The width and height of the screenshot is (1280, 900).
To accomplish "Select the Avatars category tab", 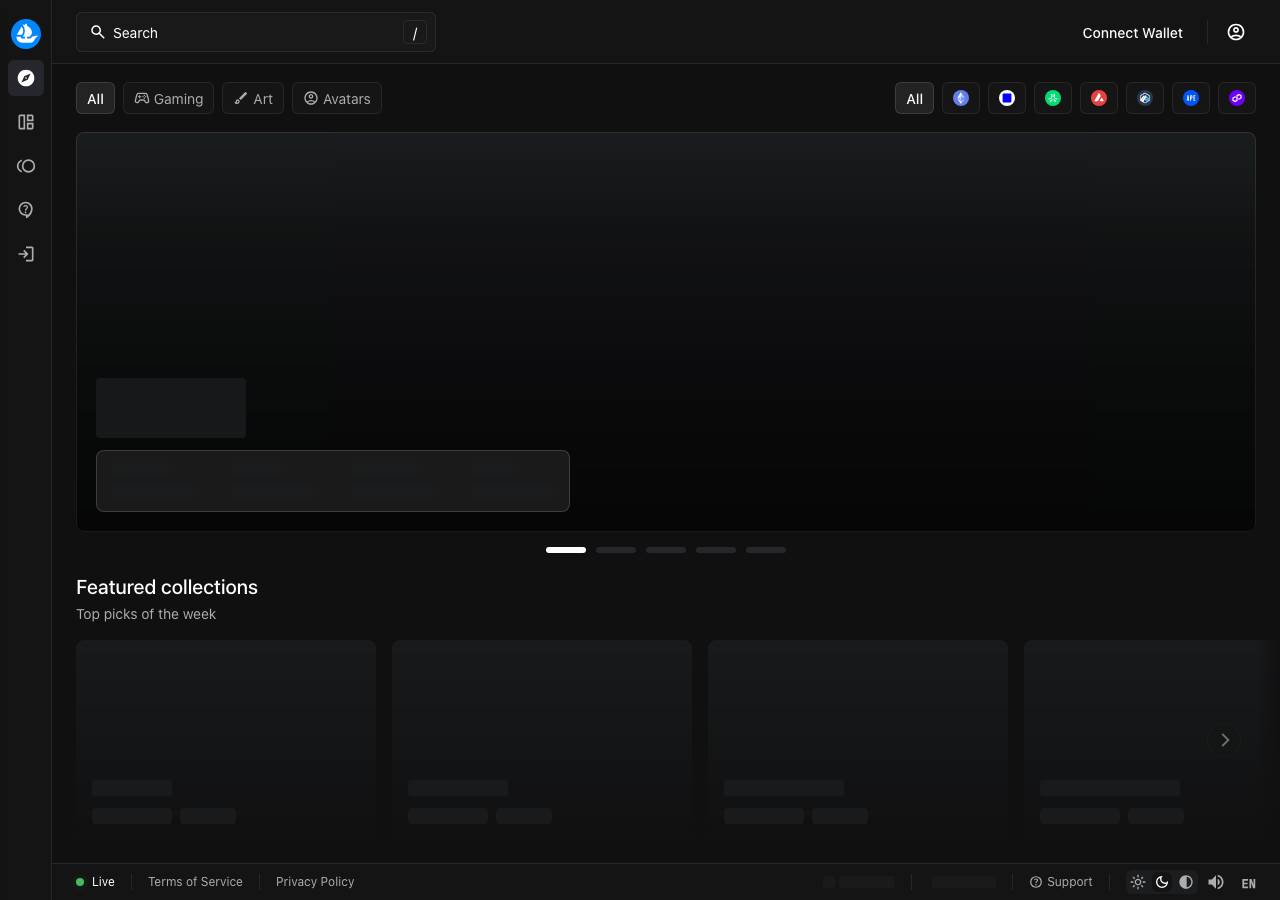I will 337,98.
